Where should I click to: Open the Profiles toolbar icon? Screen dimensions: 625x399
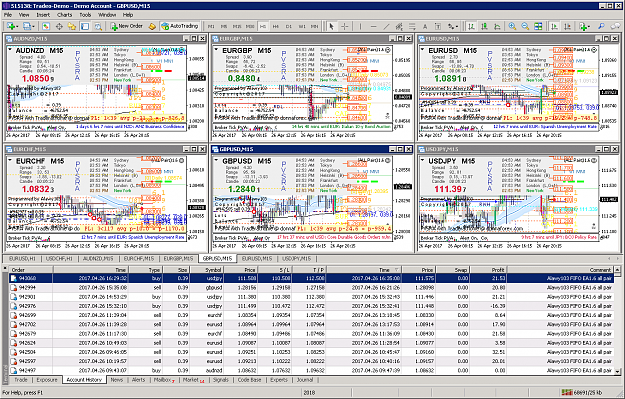[x=26, y=26]
